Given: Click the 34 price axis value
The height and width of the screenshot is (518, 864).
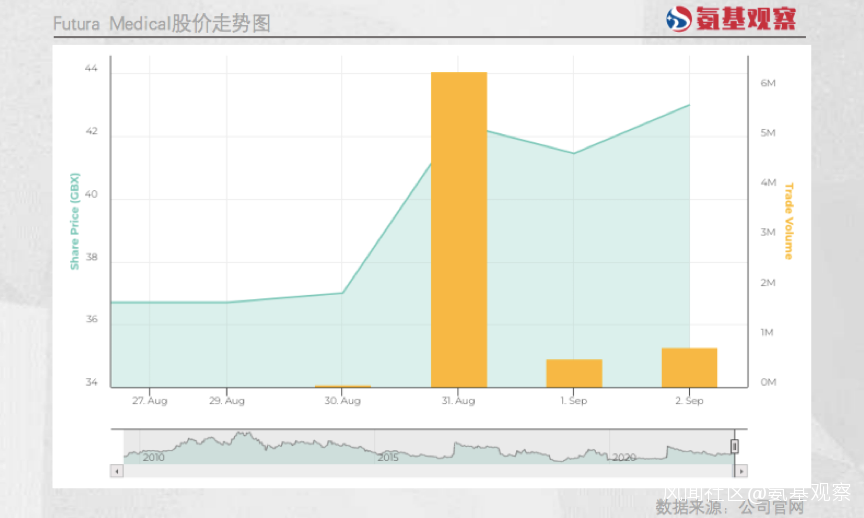Looking at the screenshot, I should (91, 382).
